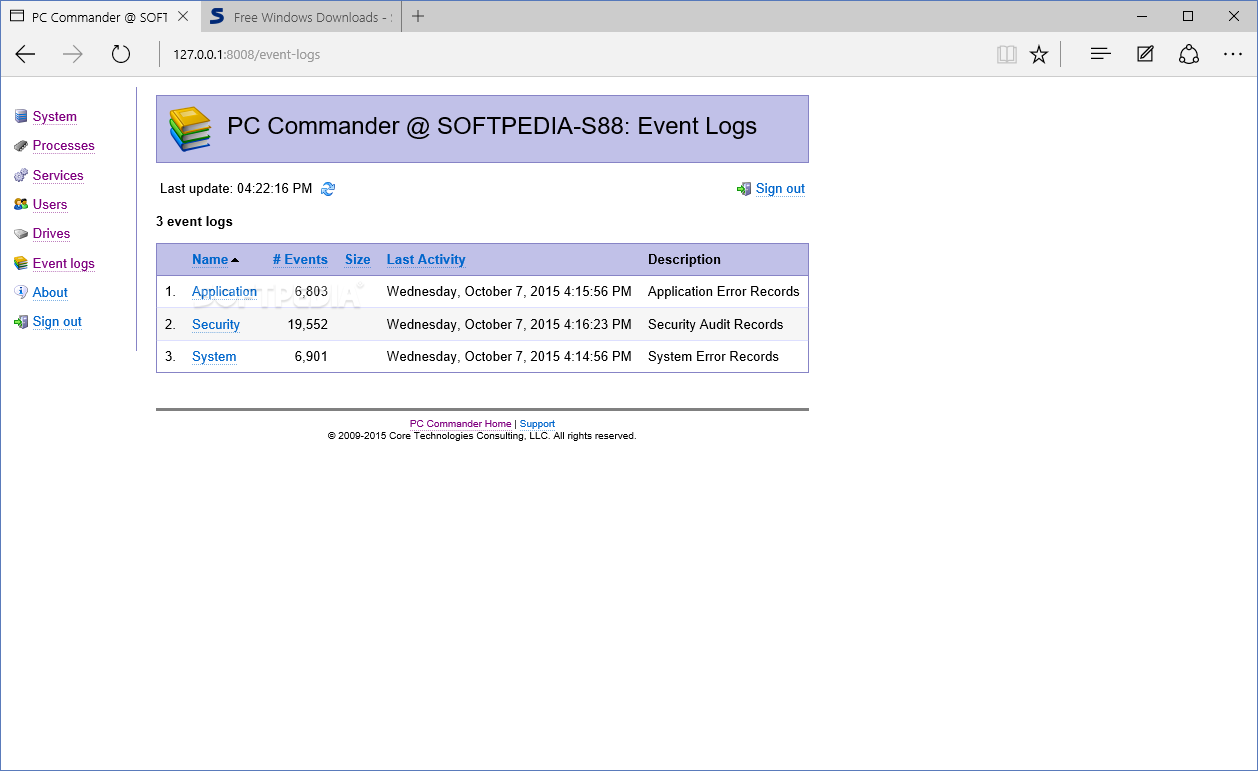This screenshot has height=771, width=1258.
Task: Close the browser window
Action: click(x=1234, y=16)
